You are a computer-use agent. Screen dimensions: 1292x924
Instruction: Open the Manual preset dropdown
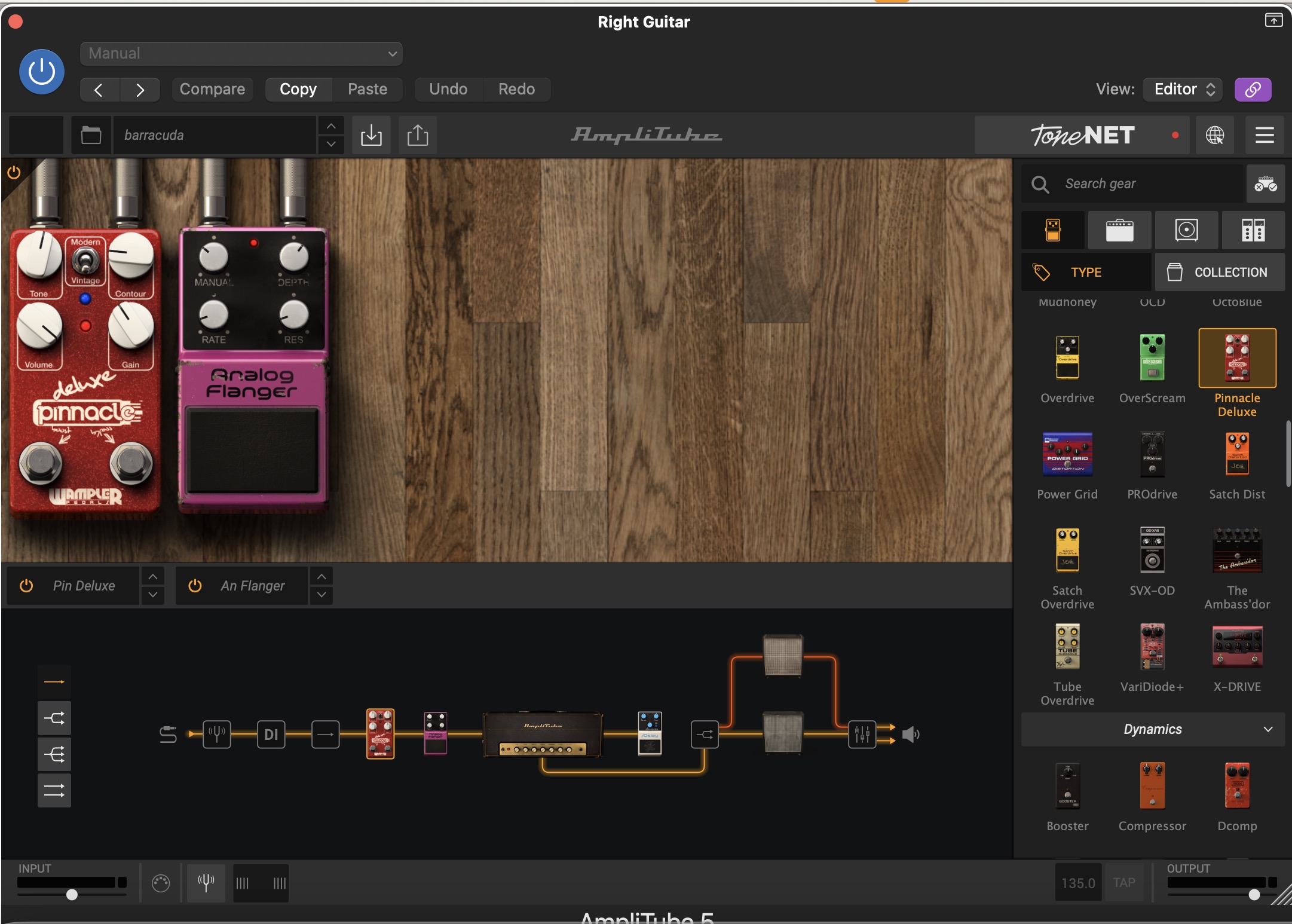click(x=241, y=54)
